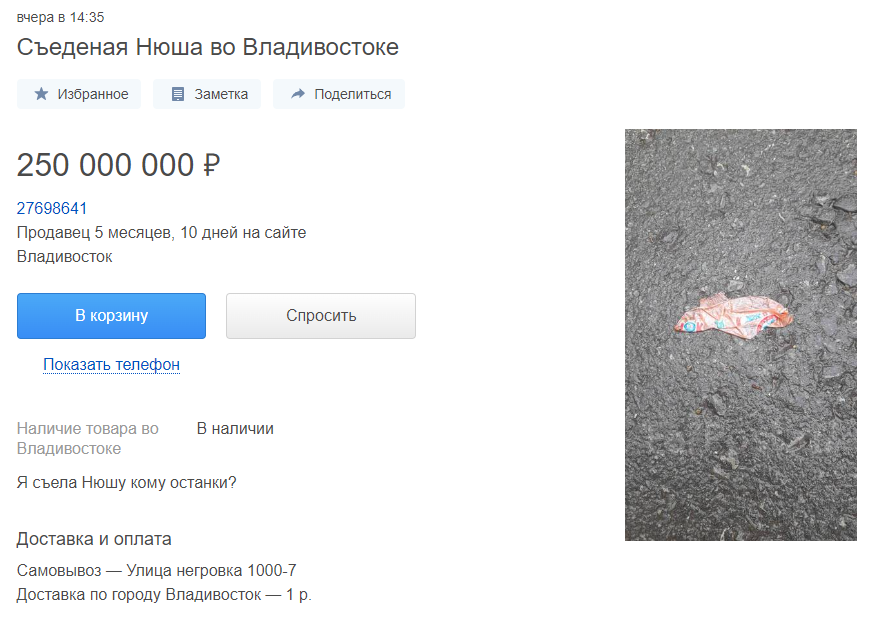Click the Владивосток city text under seller
Viewport: 878px width, 618px height.
point(64,256)
